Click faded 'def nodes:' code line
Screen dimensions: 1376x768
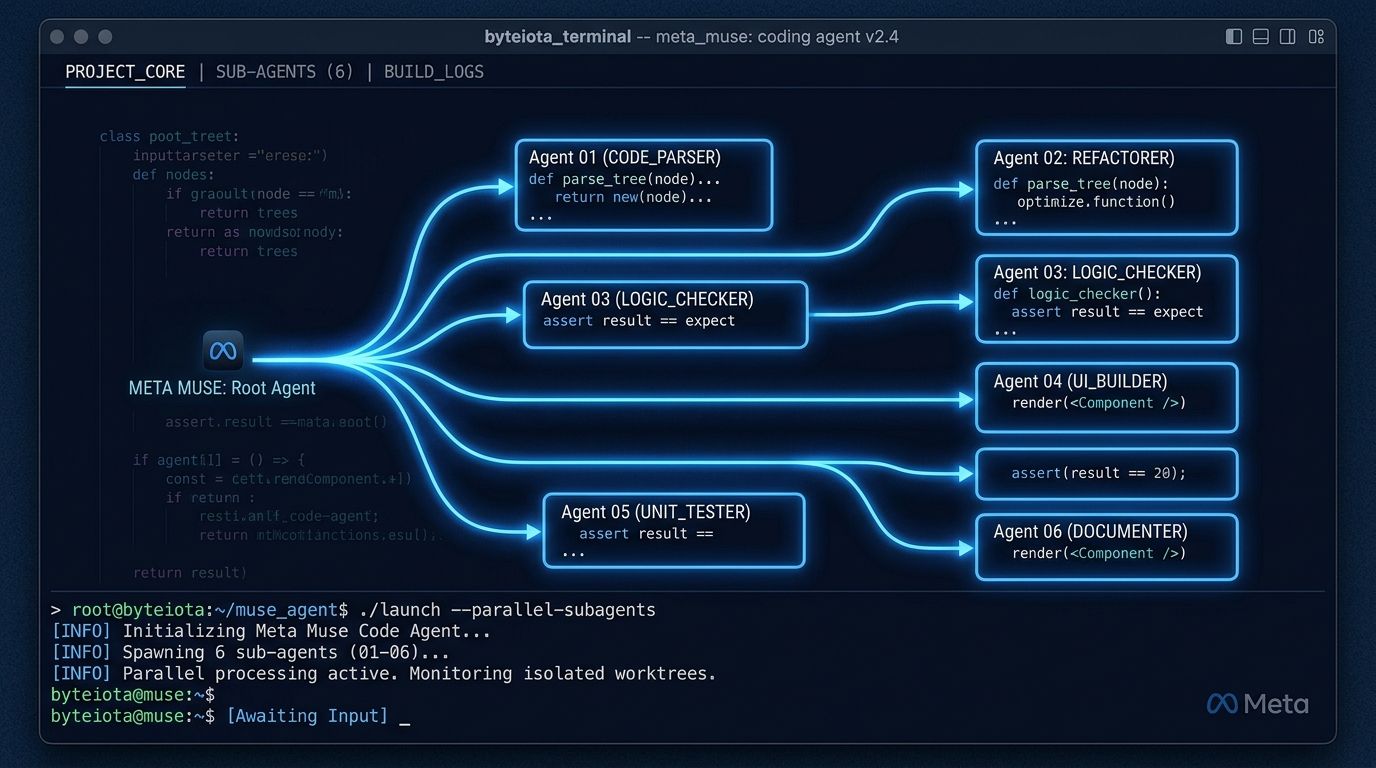pyautogui.click(x=173, y=175)
